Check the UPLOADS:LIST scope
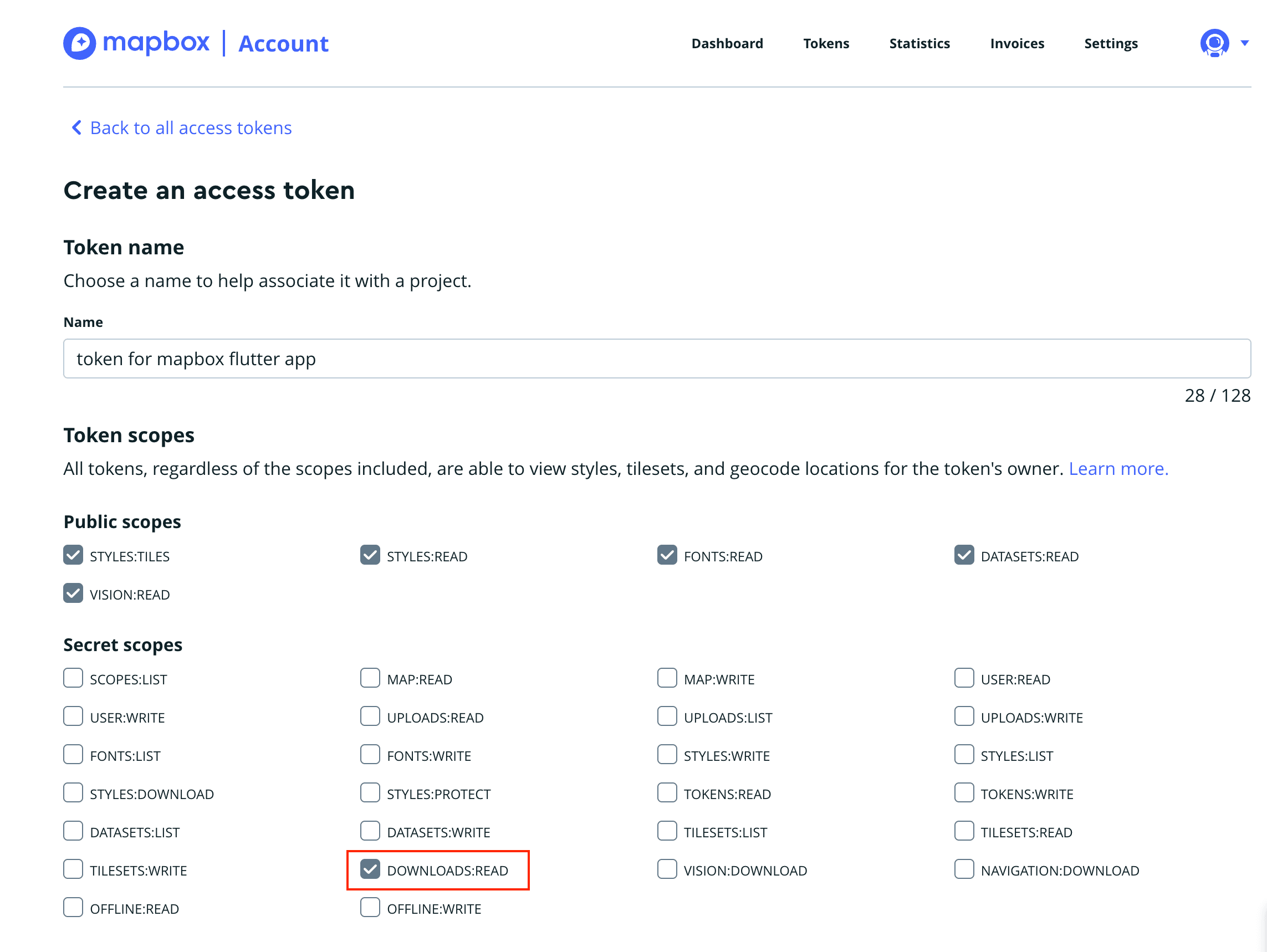 pos(667,716)
